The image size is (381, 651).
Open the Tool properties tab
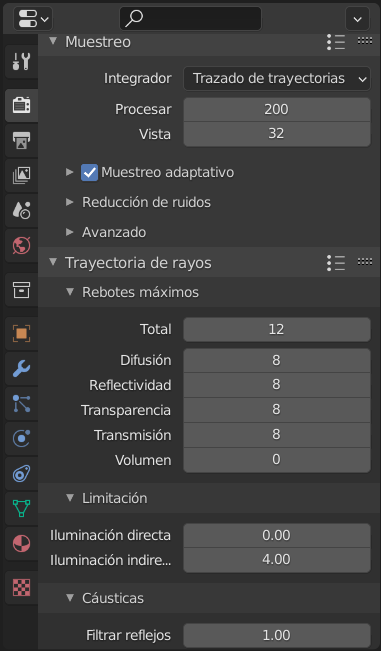pyautogui.click(x=21, y=61)
